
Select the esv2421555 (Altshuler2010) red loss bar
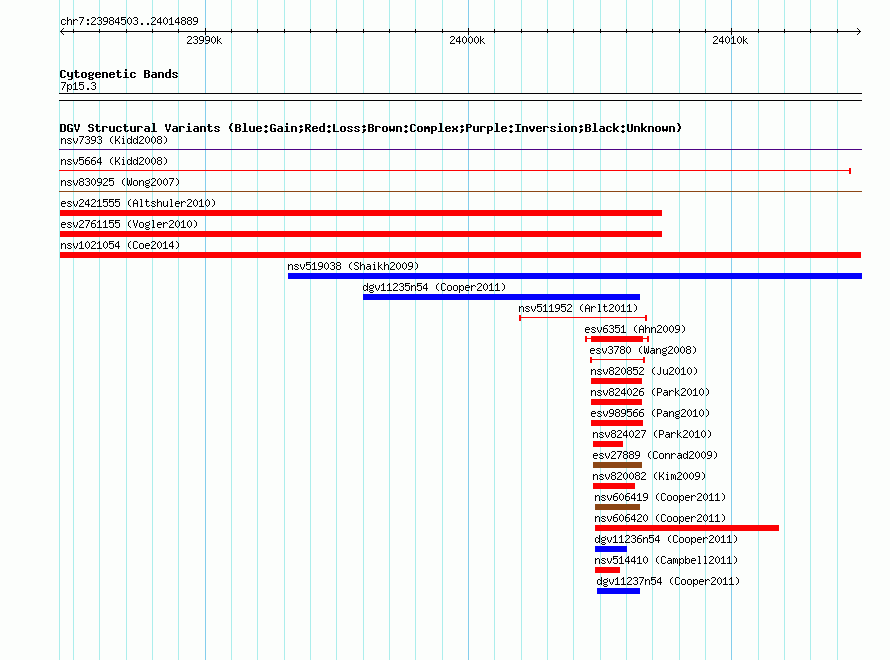[360, 213]
